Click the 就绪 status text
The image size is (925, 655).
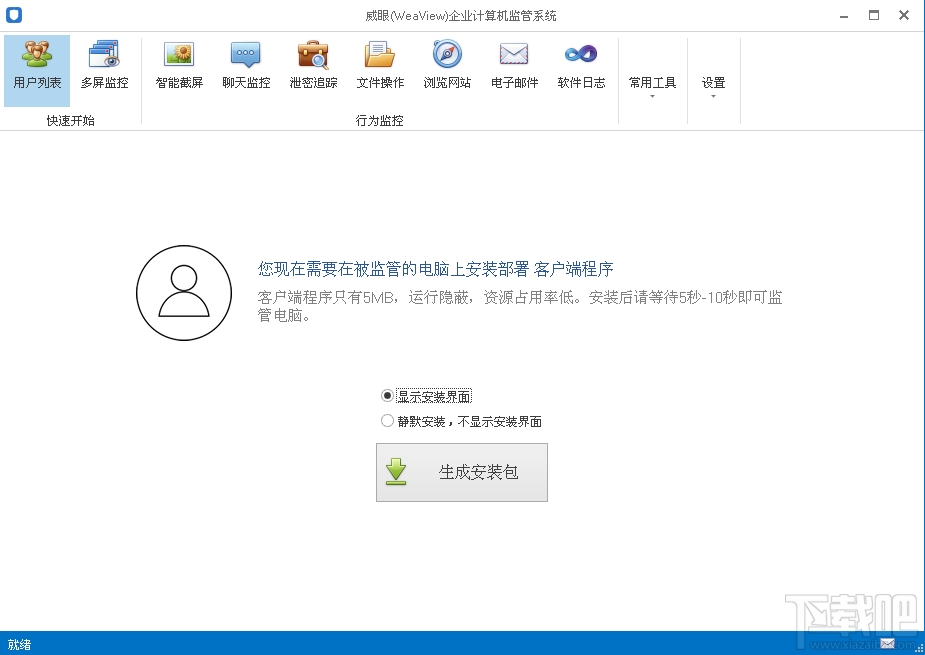pyautogui.click(x=19, y=644)
